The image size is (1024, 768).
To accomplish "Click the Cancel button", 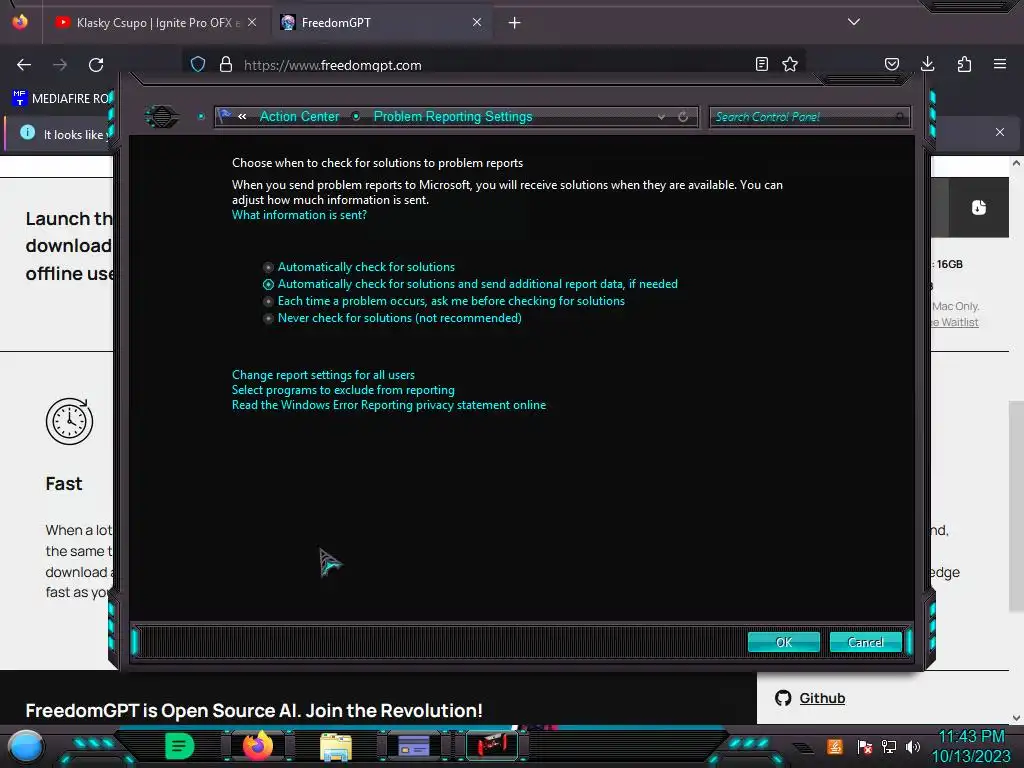I will tap(865, 642).
